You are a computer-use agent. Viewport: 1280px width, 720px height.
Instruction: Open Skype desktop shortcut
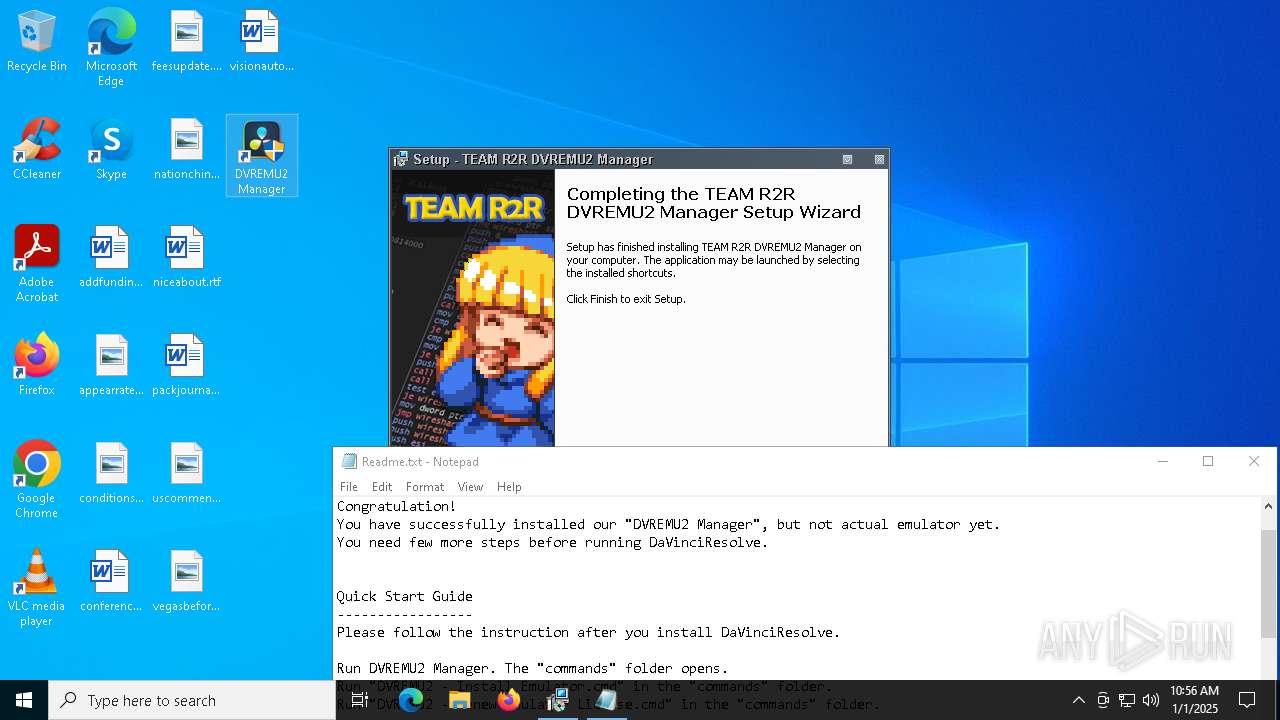(111, 150)
